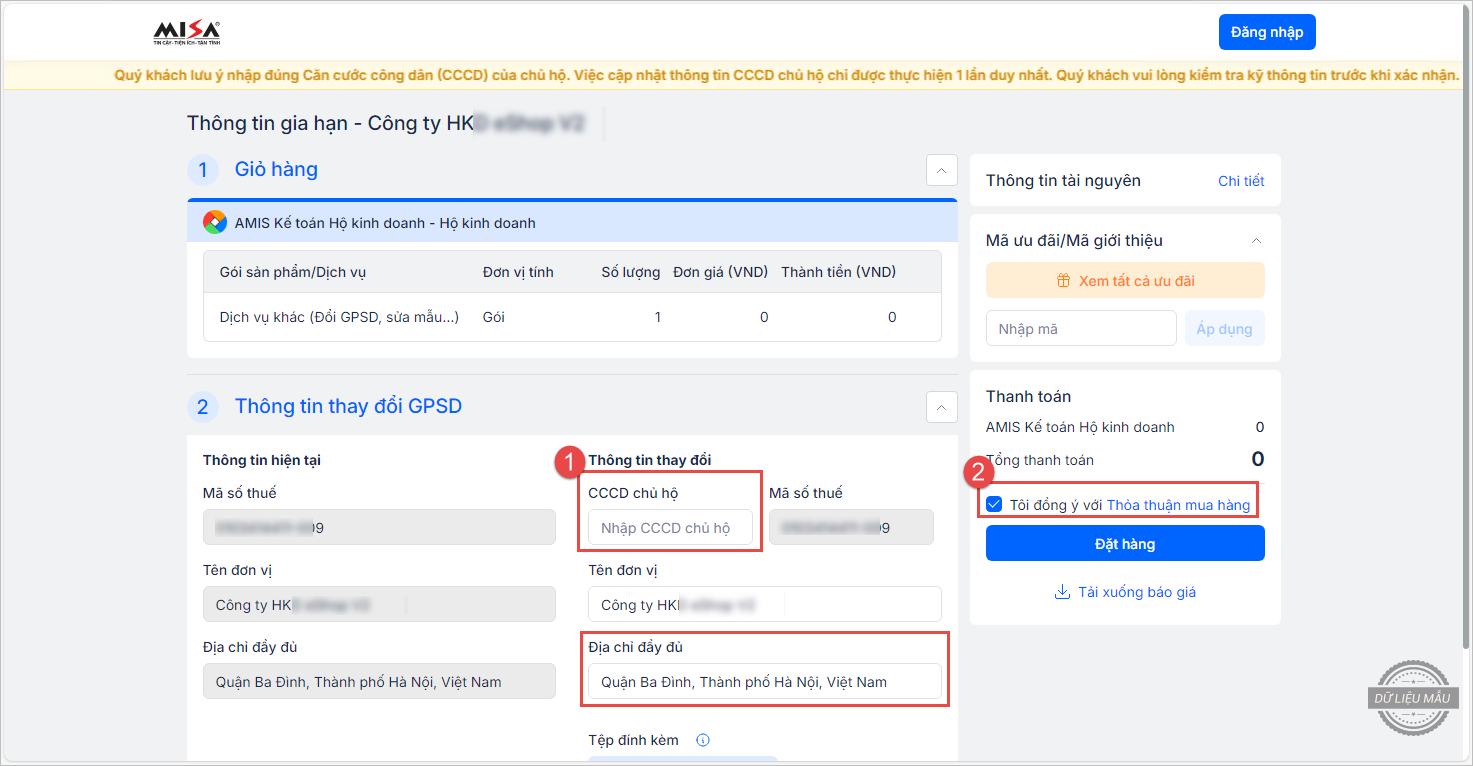This screenshot has height=766, width=1473.
Task: Focus the Nhập CCCD chủ hộ field
Action: pos(670,527)
